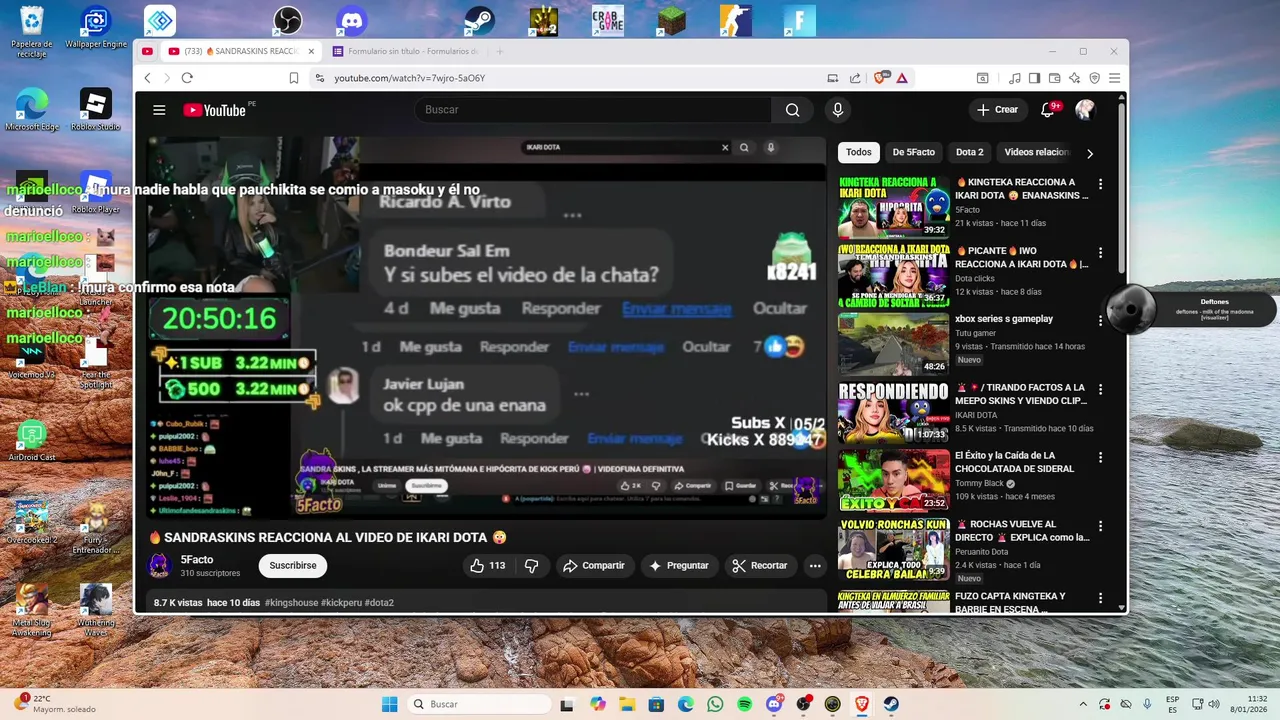1280x720 pixels.
Task: Open options for FUZO CAPTA KINGTEKA video
Action: click(1100, 598)
